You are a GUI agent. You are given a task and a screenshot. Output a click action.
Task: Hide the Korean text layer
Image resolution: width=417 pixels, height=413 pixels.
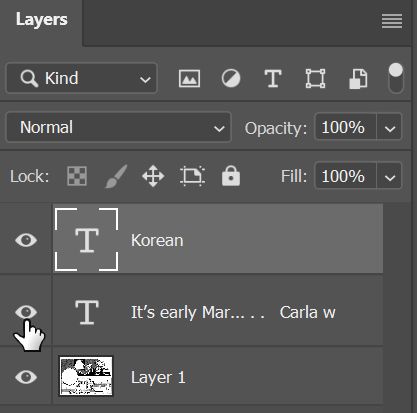tap(26, 240)
